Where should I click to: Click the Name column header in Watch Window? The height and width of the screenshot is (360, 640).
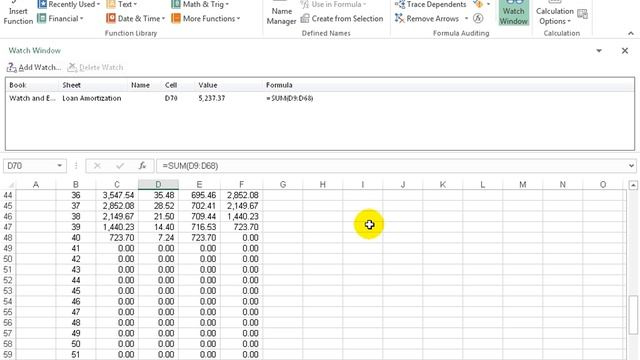(x=140, y=85)
